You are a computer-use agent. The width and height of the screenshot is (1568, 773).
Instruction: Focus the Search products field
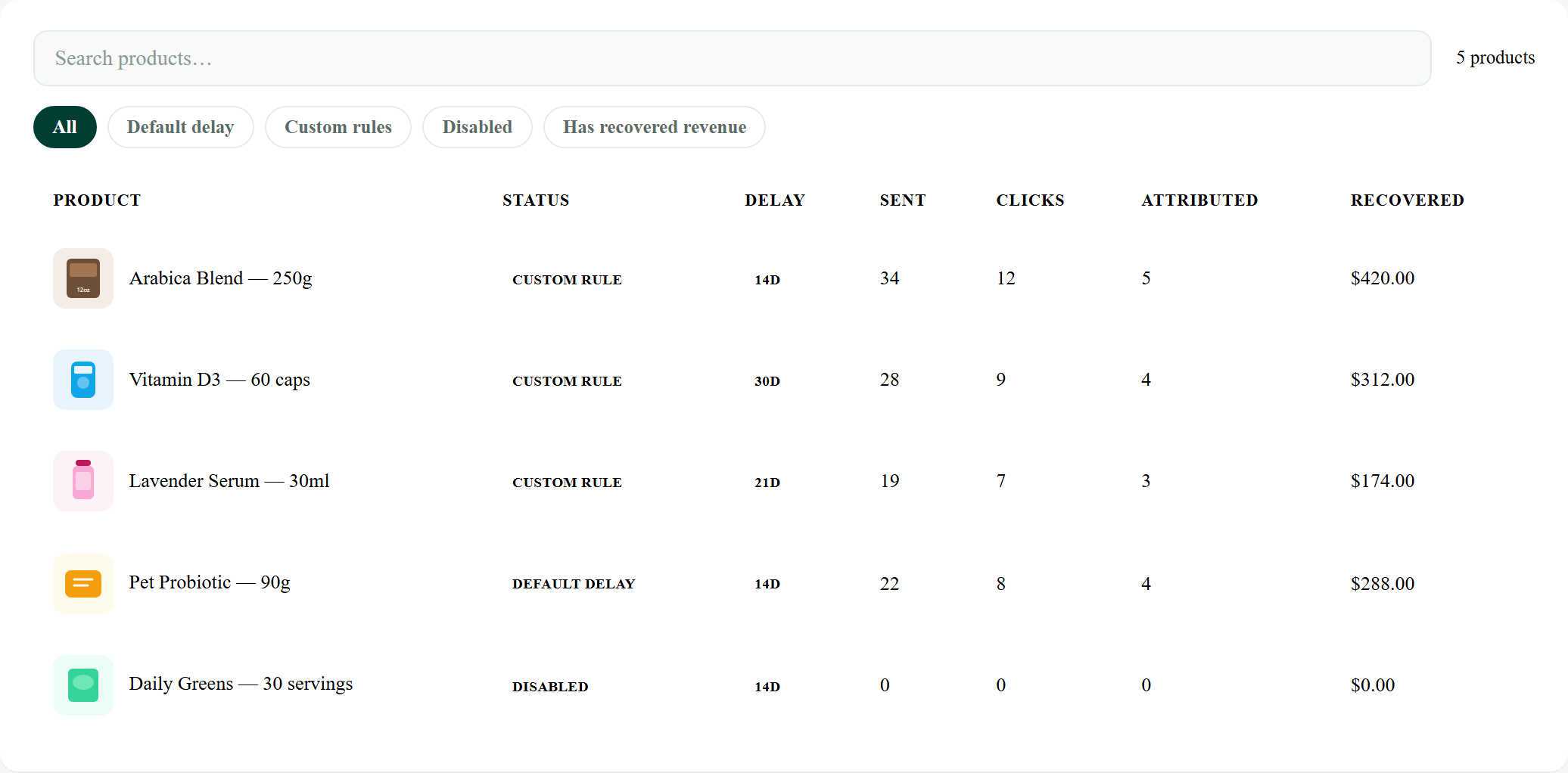[x=733, y=58]
